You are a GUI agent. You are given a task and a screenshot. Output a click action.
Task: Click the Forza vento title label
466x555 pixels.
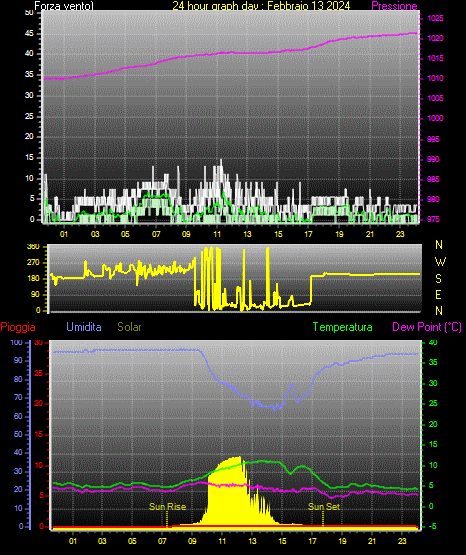(64, 6)
